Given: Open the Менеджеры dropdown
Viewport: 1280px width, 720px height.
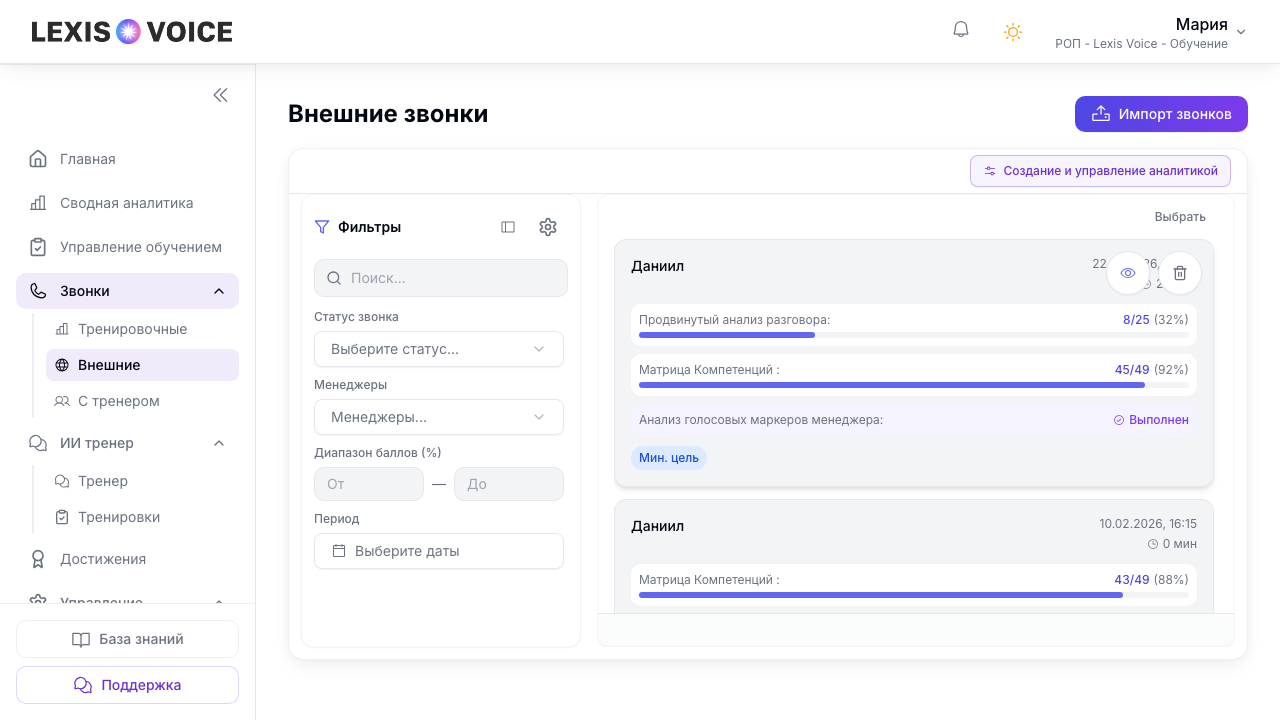Looking at the screenshot, I should tap(439, 417).
